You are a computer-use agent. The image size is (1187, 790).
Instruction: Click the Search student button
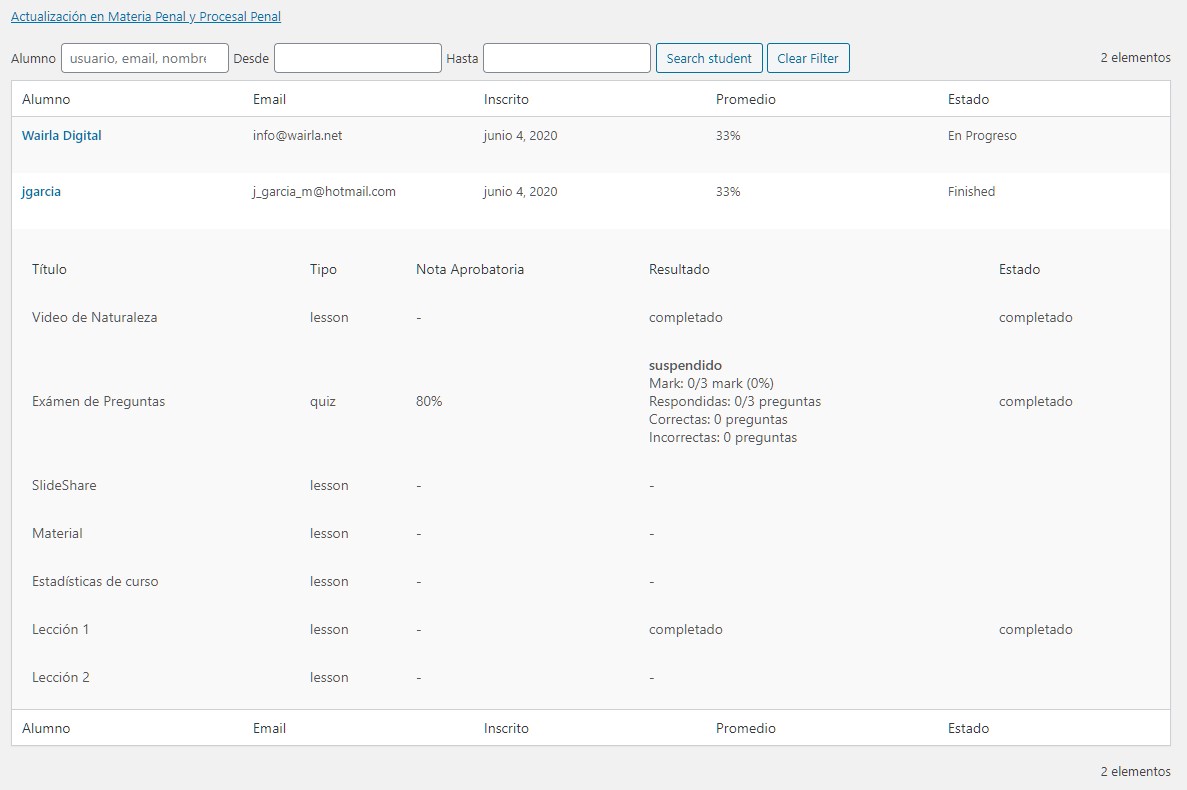click(x=709, y=58)
